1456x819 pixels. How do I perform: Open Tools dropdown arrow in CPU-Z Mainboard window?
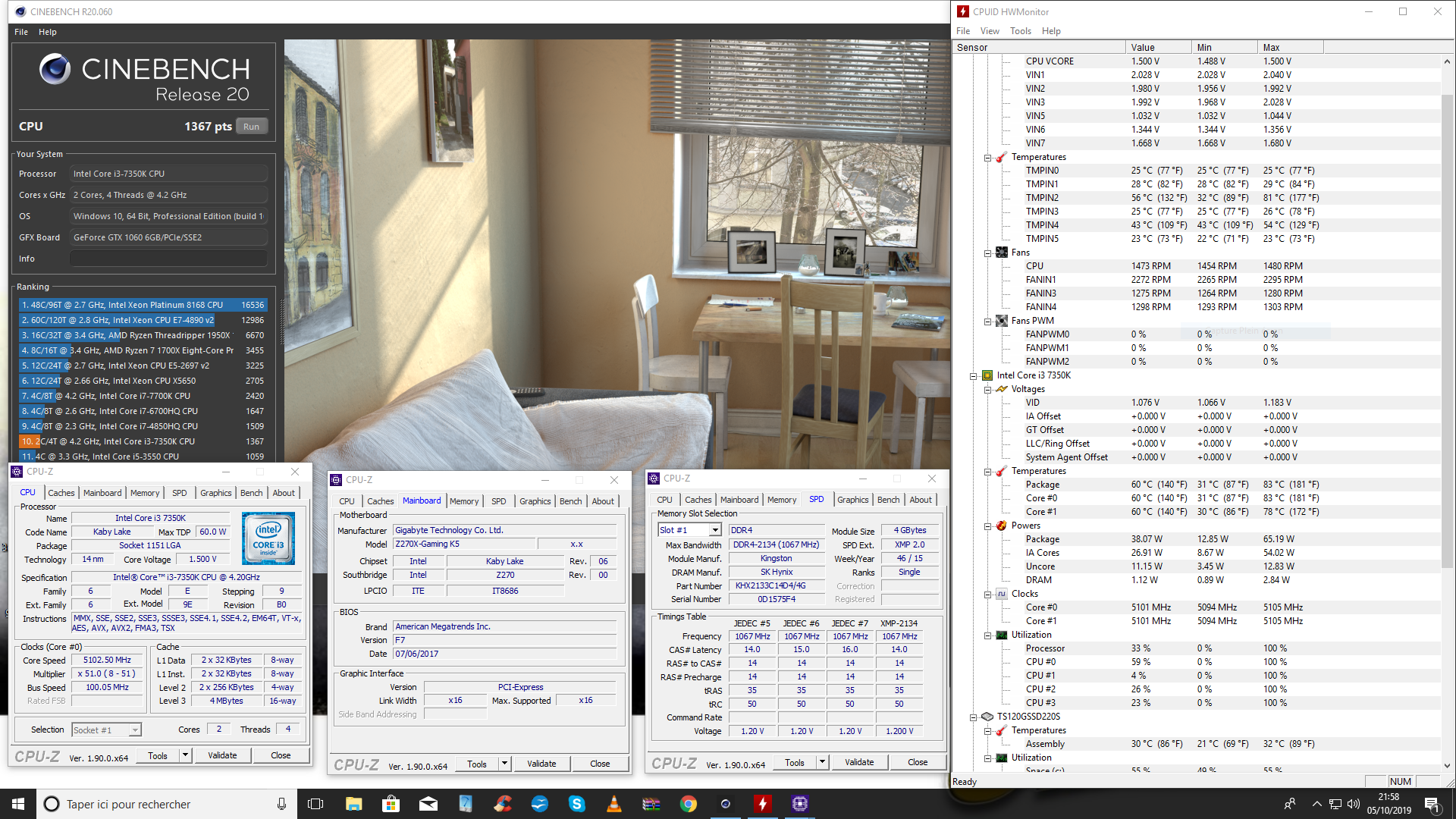coord(504,764)
